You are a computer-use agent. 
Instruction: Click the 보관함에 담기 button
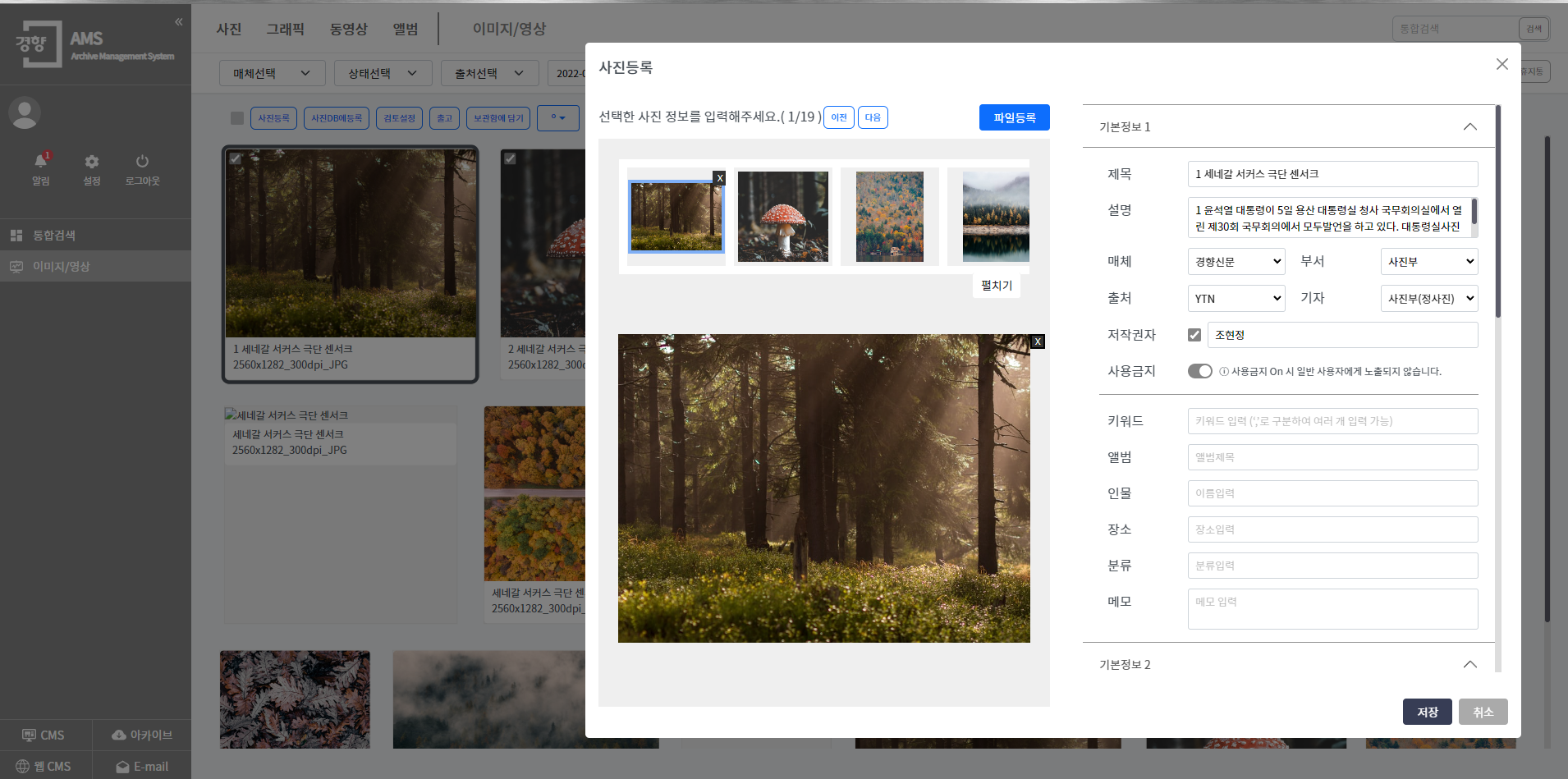point(498,118)
